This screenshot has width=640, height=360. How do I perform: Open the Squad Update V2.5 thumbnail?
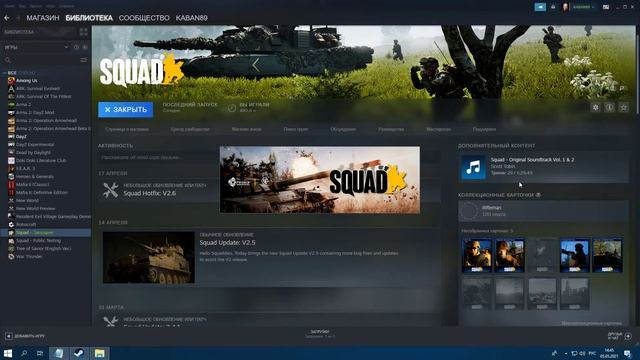click(149, 258)
